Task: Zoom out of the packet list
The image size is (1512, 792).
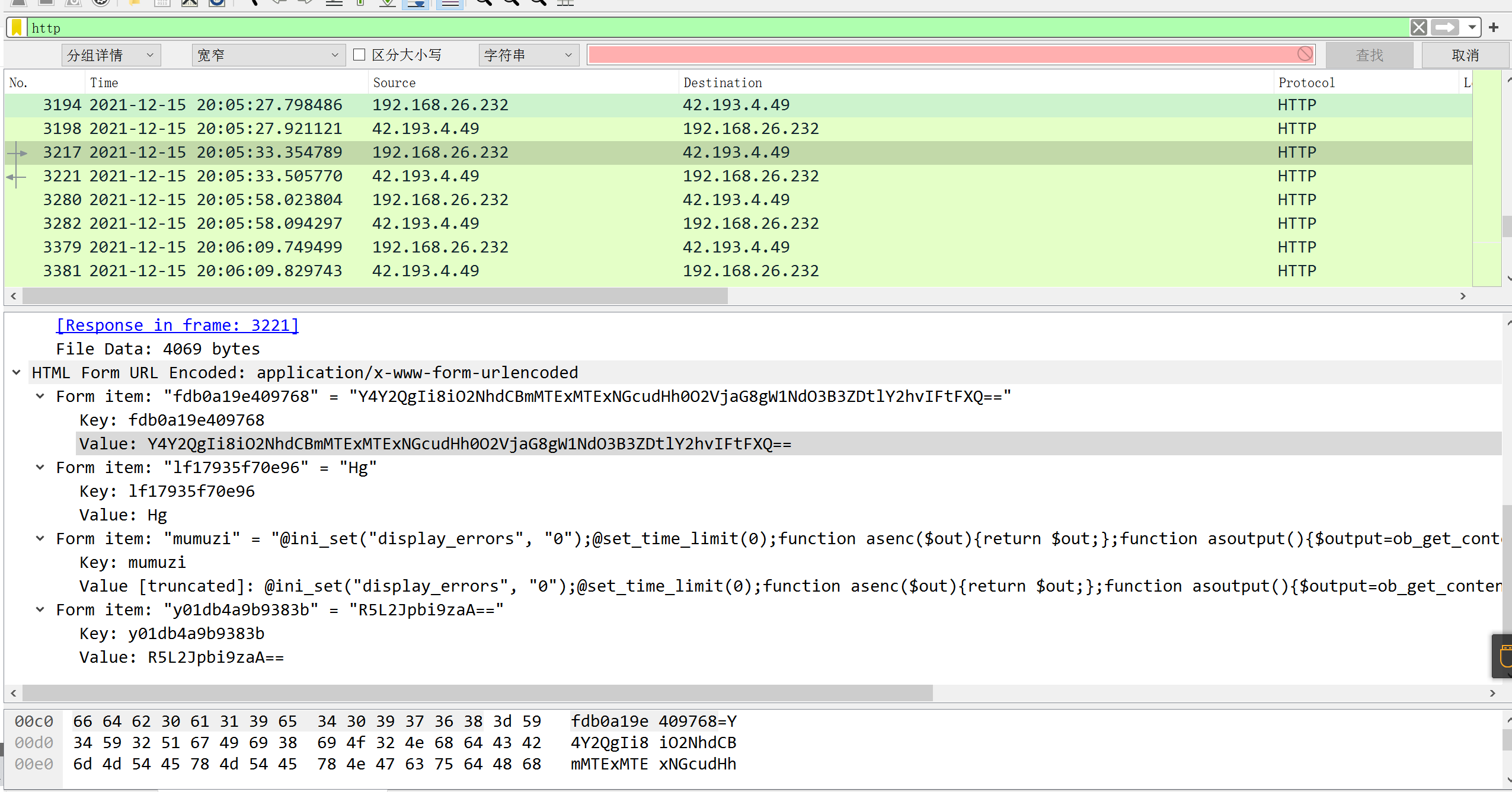Action: pos(511,3)
